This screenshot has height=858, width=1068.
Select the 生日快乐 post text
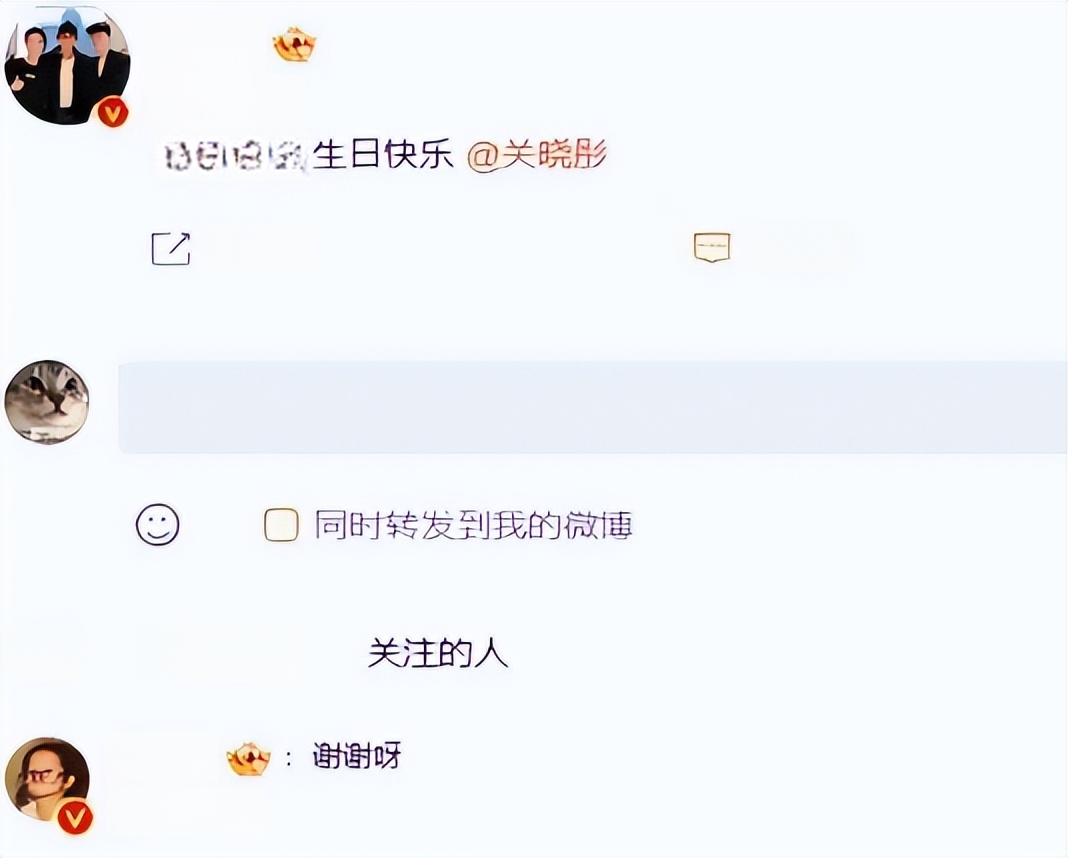click(383, 155)
